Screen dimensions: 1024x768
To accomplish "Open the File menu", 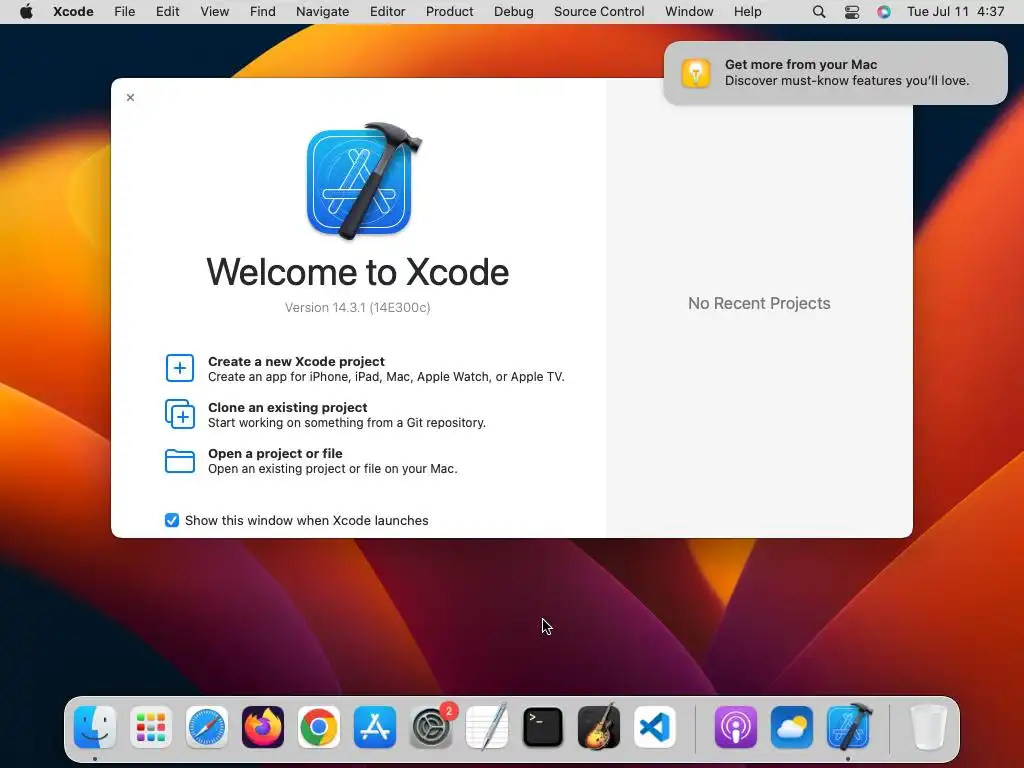I will (x=124, y=12).
